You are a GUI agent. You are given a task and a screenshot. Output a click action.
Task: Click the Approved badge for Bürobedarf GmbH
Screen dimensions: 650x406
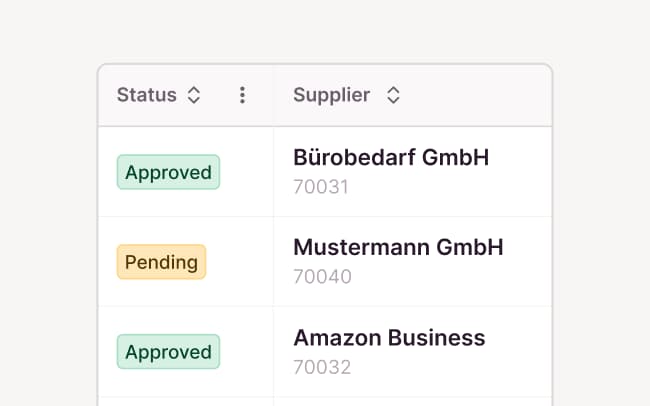click(x=168, y=172)
